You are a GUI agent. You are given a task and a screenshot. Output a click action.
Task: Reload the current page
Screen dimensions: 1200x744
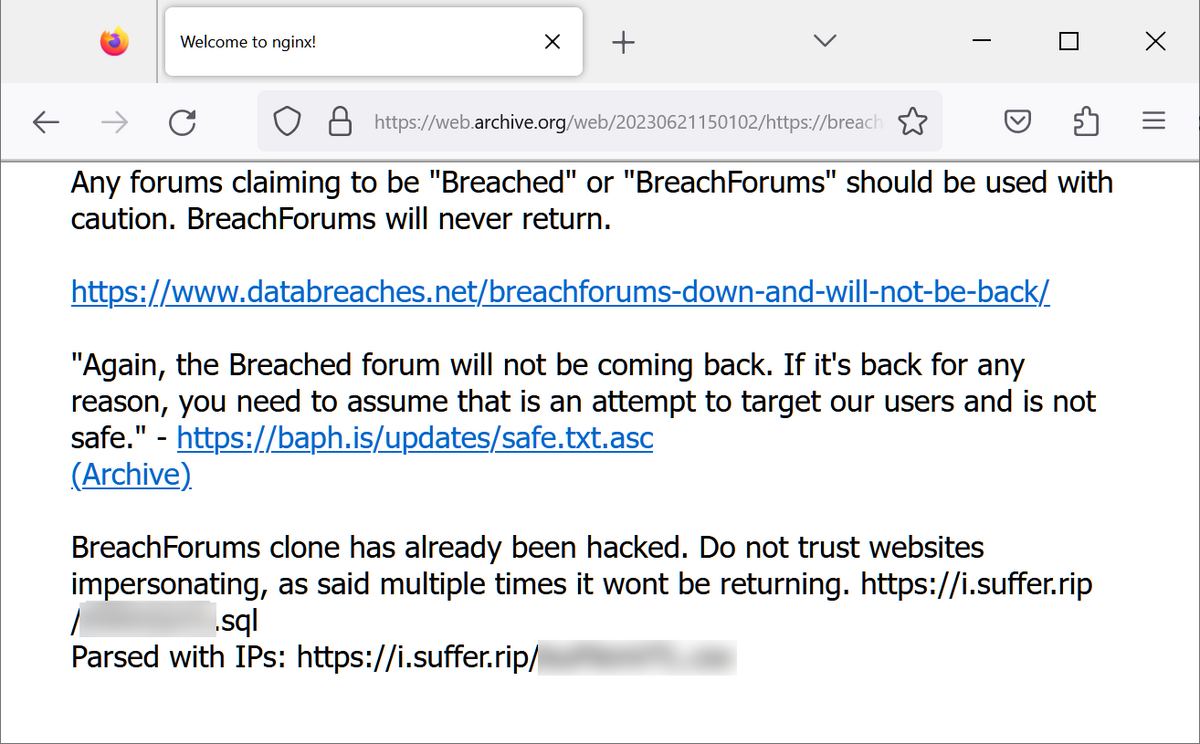point(182,121)
